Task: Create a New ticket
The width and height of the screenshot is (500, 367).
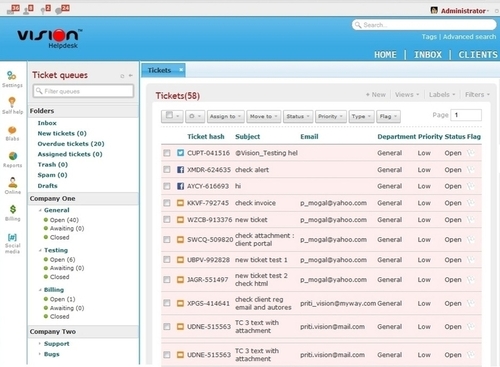Action: tap(376, 95)
